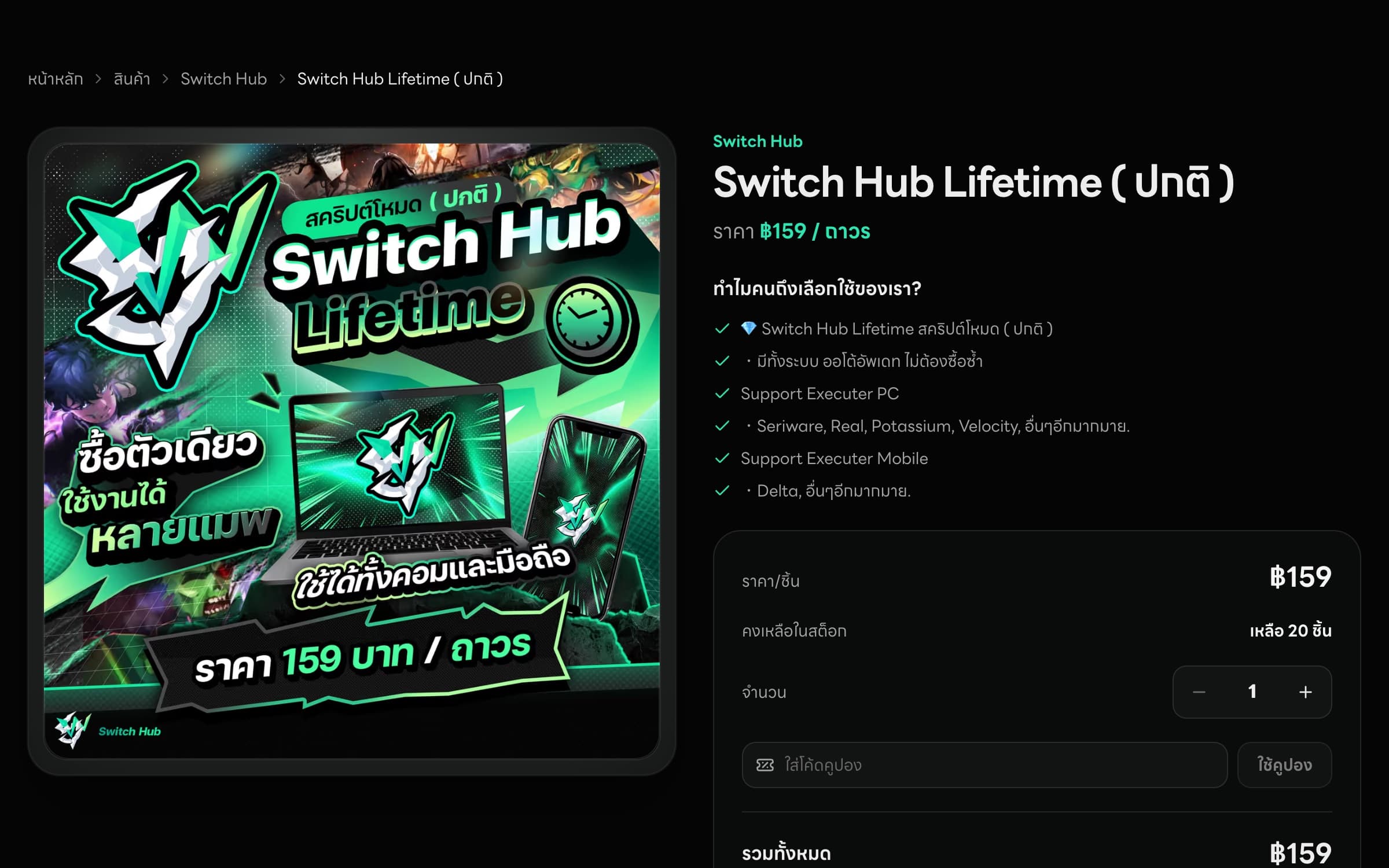This screenshot has height=868, width=1389.
Task: Click chevron after สินค้า in breadcrumb
Action: 166,79
